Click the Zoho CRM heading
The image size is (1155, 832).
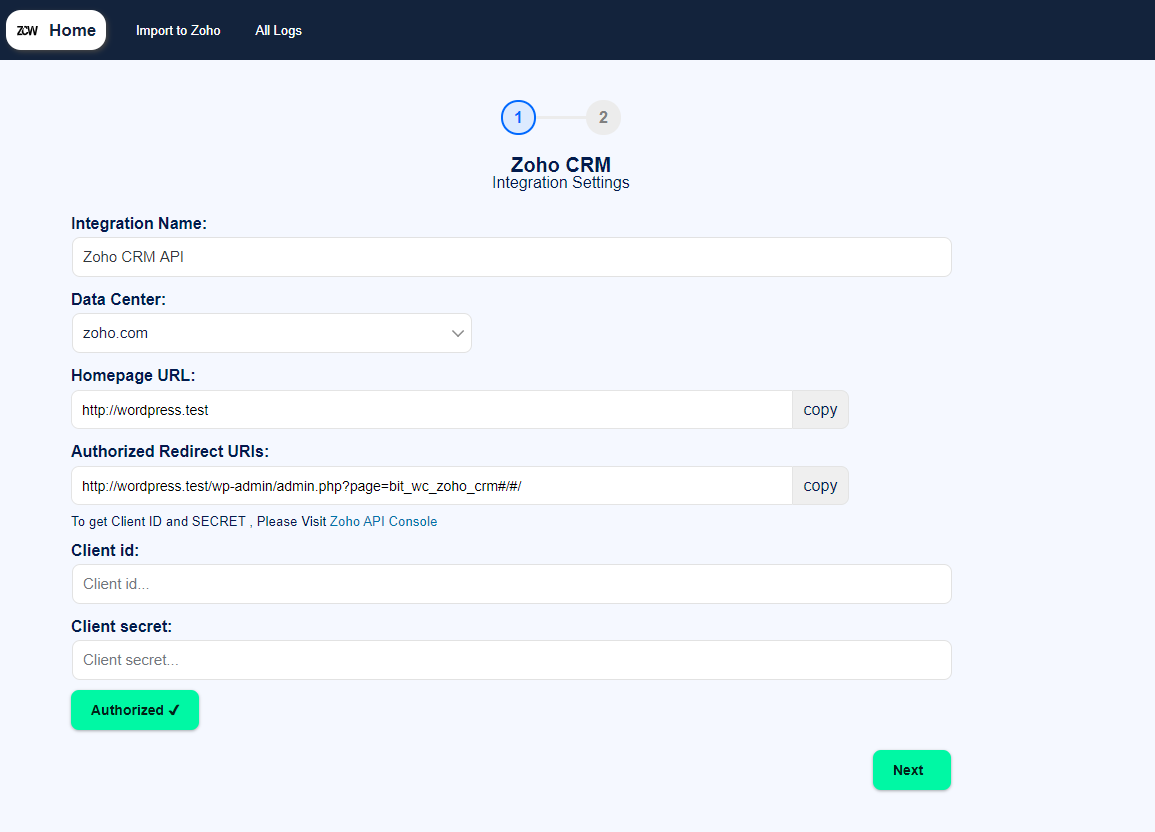[561, 164]
